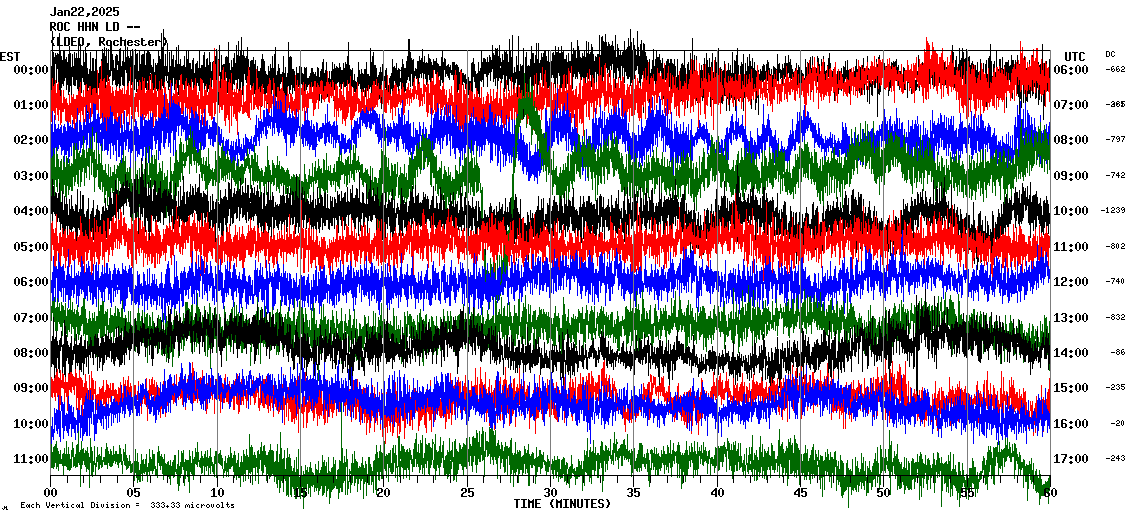Click the DC value -243
Screen dimensions: 1130x519
1115,459
